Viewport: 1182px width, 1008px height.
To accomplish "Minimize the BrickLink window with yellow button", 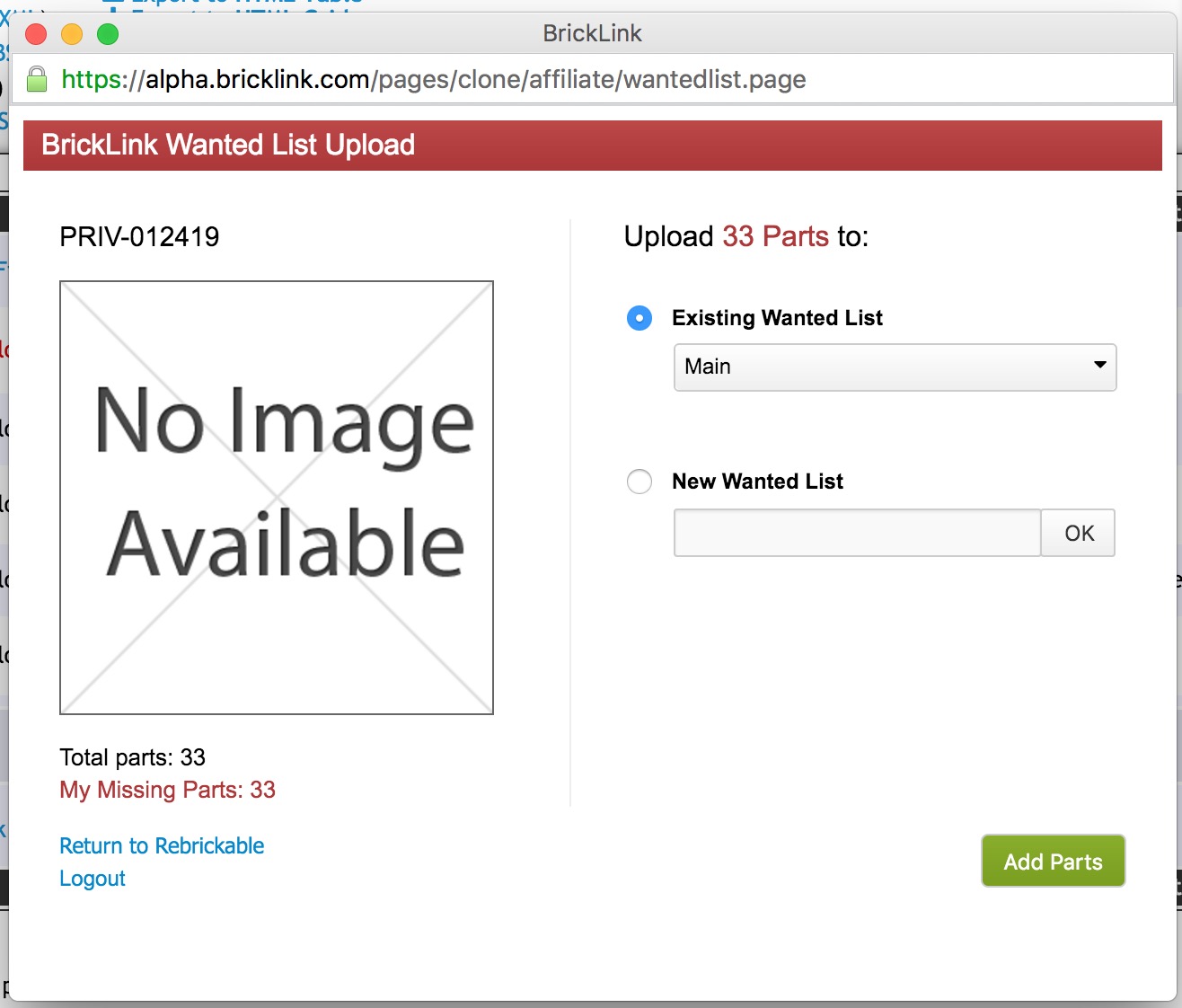I will tap(72, 34).
